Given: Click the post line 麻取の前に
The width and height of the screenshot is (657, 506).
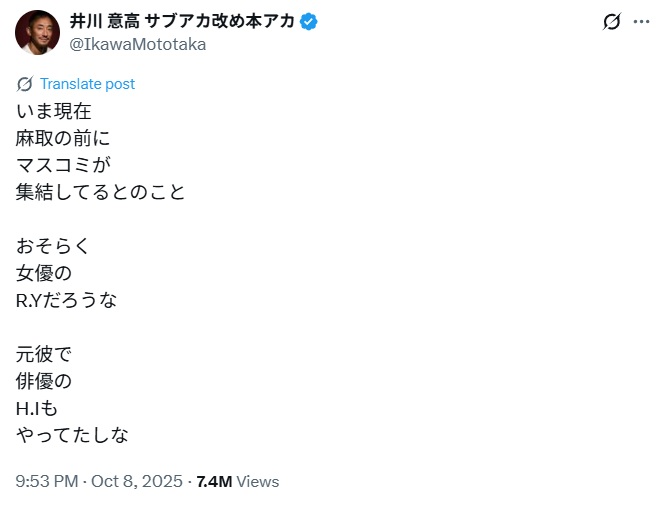Looking at the screenshot, I should (x=63, y=138).
